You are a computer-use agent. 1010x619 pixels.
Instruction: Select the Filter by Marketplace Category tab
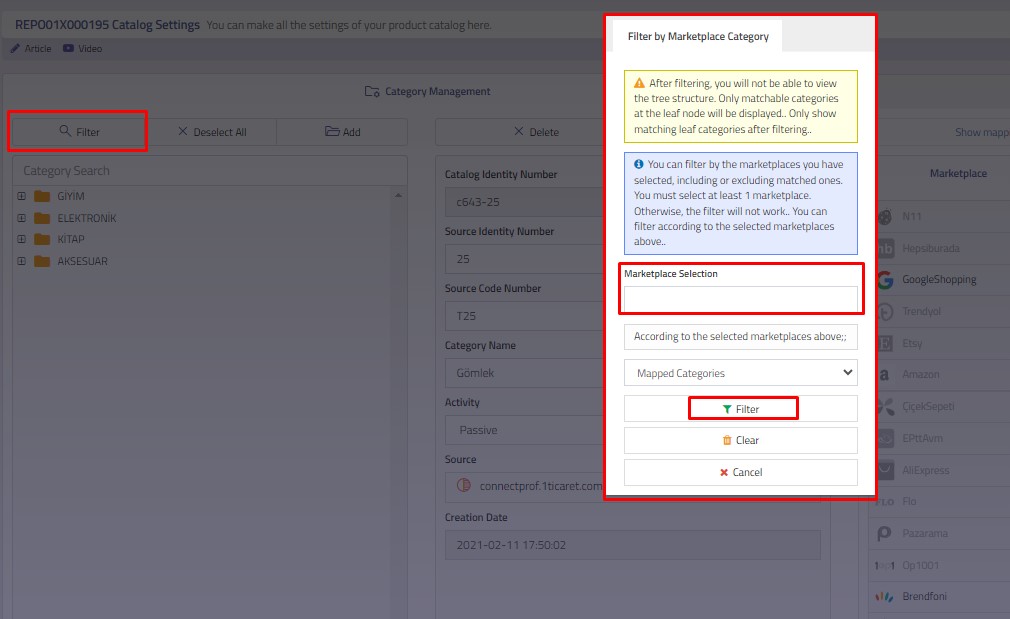(x=697, y=36)
